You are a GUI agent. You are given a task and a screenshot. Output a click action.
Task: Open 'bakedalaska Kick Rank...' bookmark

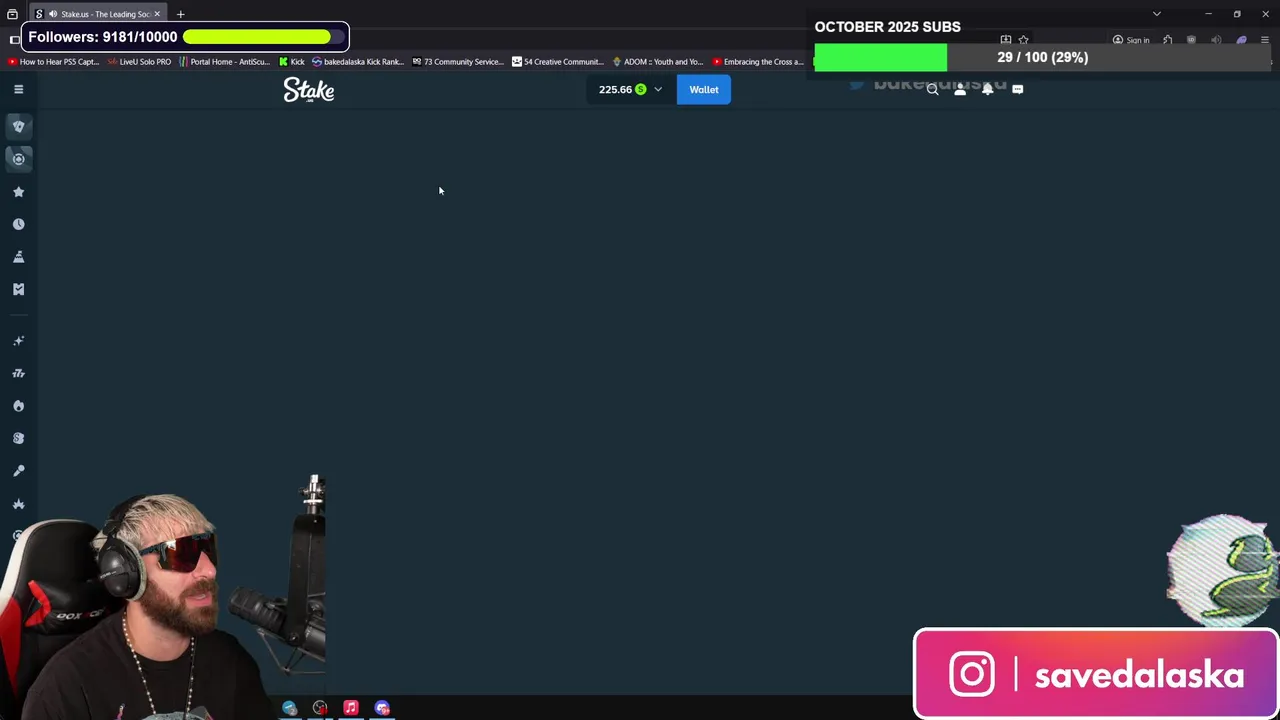[x=358, y=61]
